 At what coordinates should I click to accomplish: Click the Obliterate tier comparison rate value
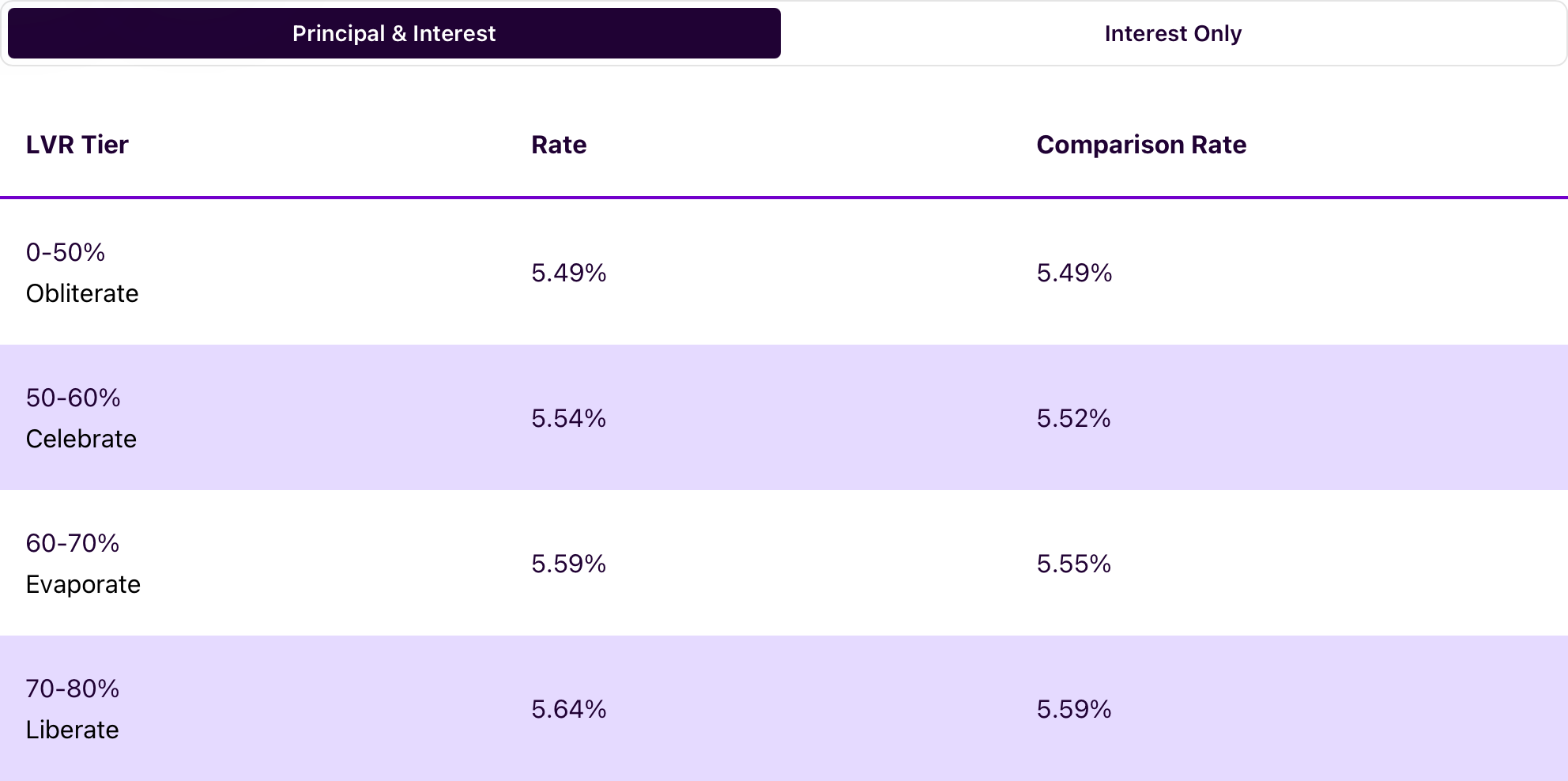click(1074, 273)
